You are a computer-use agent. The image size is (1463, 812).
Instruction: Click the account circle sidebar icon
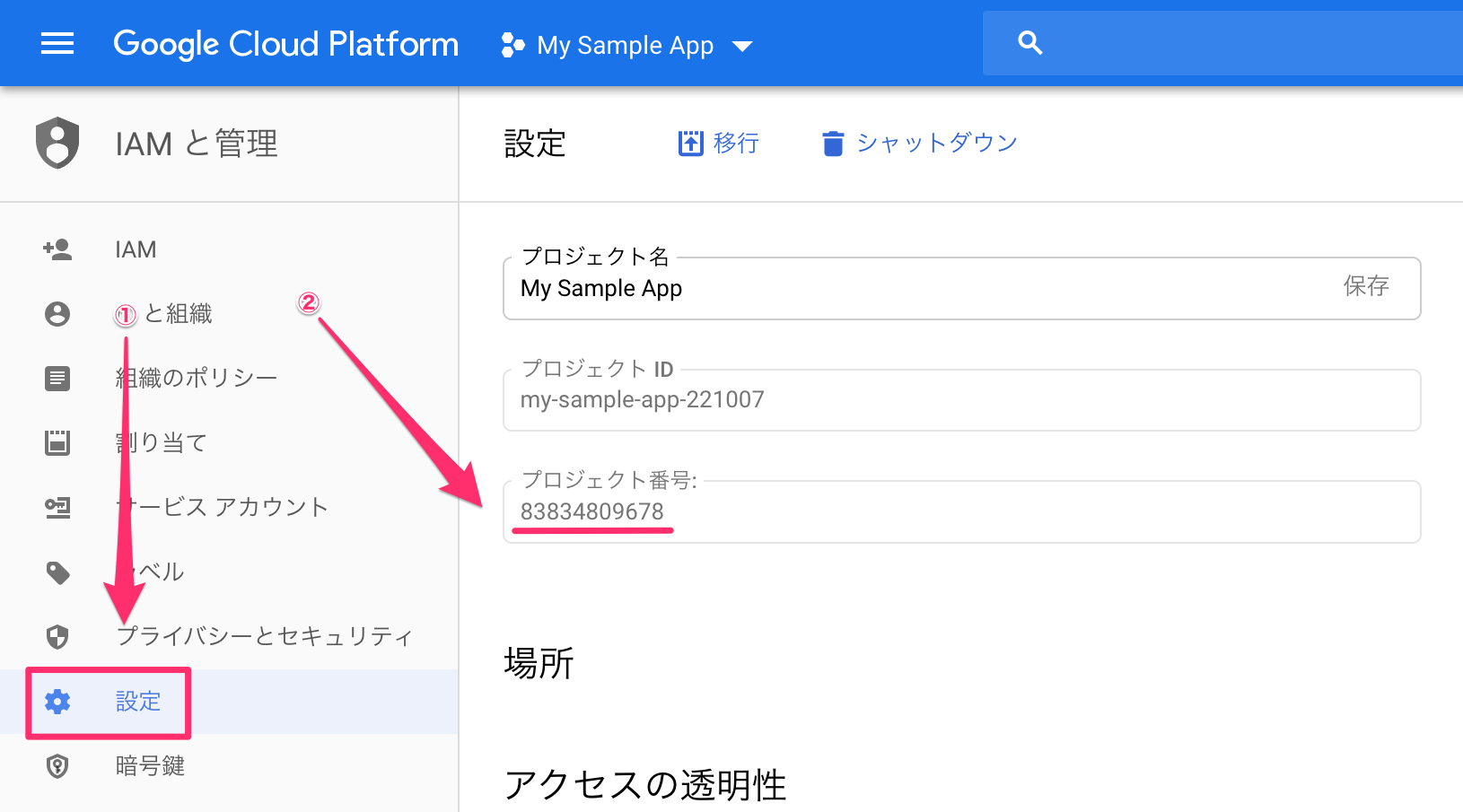(x=57, y=314)
